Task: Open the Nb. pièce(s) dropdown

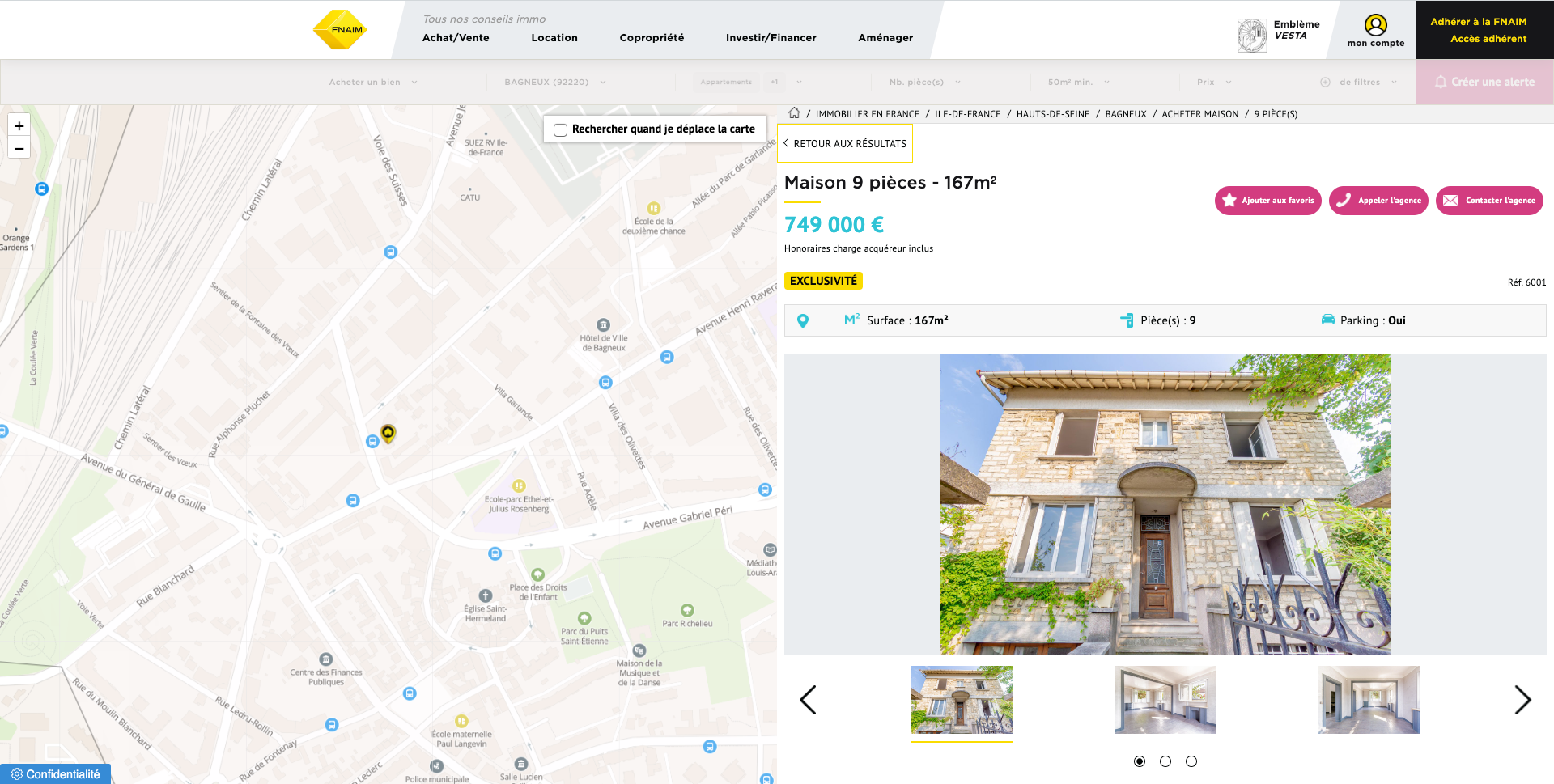Action: pos(925,82)
